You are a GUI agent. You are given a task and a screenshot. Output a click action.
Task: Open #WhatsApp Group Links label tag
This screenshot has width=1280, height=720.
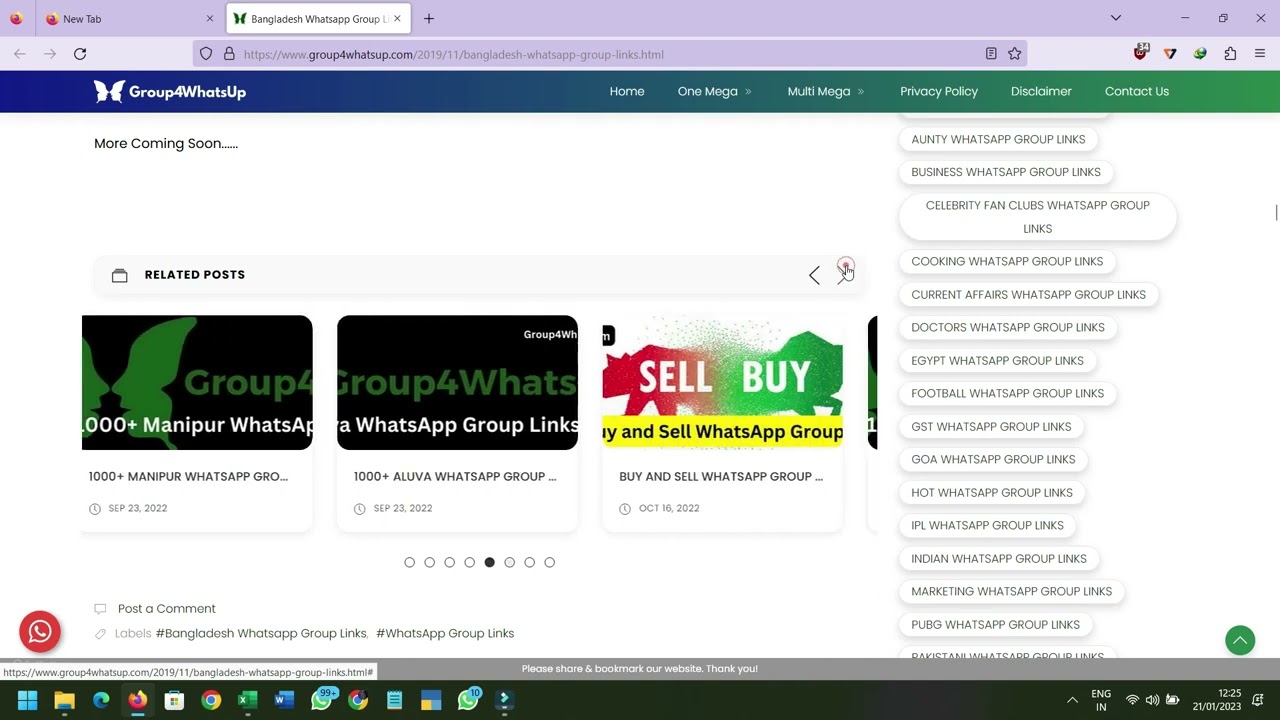click(445, 633)
